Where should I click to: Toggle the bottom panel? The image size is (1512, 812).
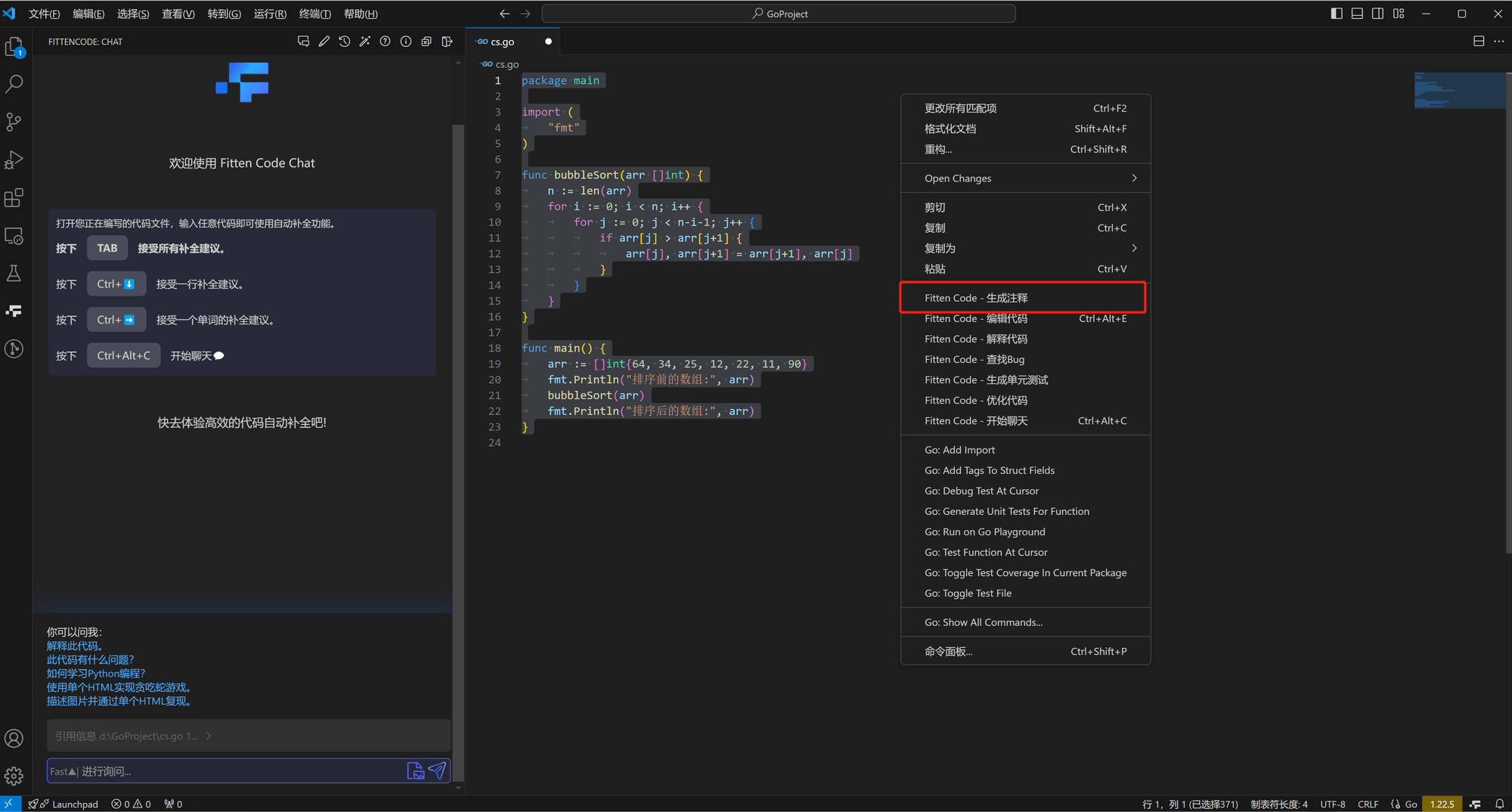[x=1357, y=14]
